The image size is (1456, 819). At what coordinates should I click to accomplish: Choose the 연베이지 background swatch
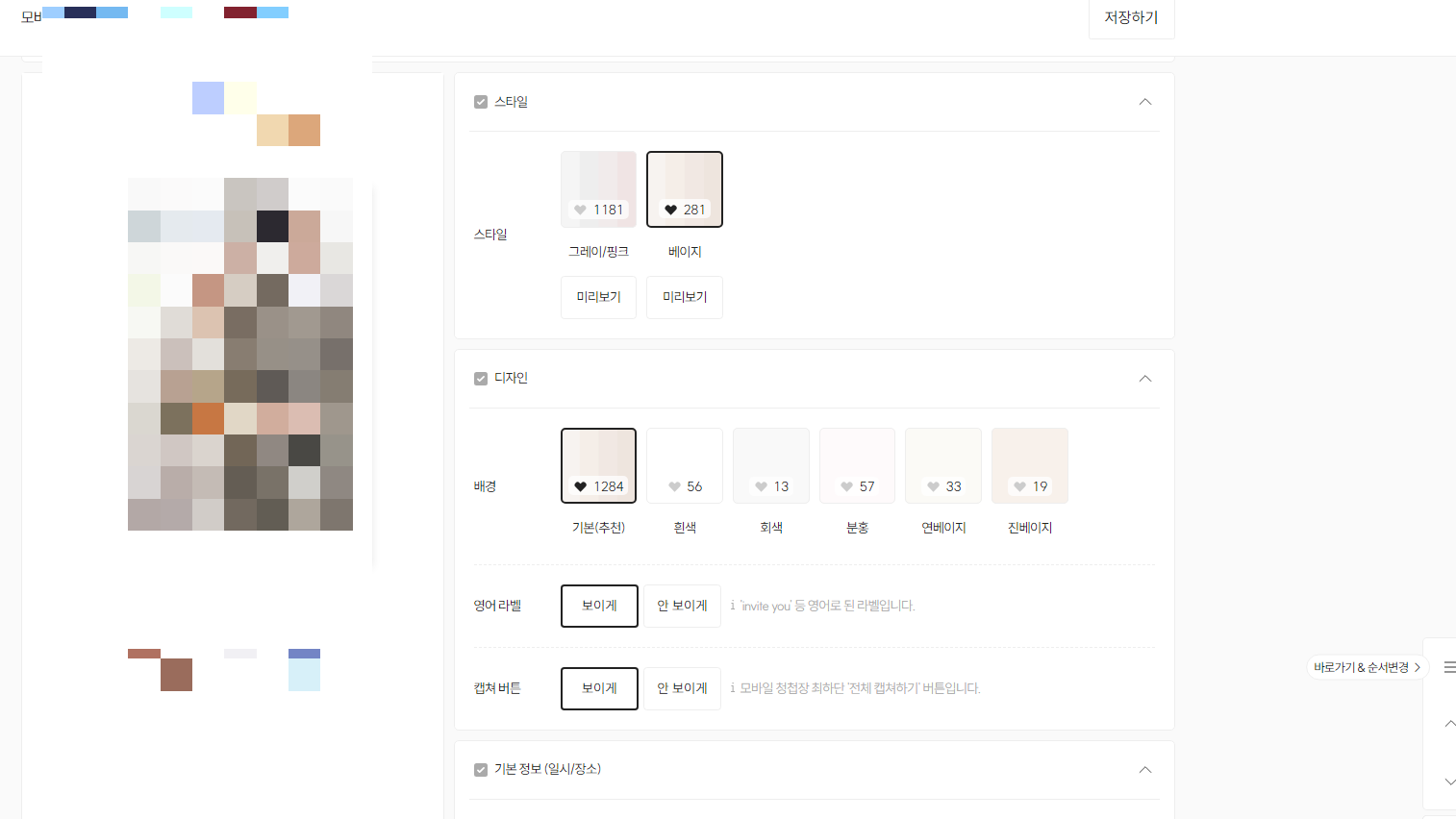click(943, 465)
